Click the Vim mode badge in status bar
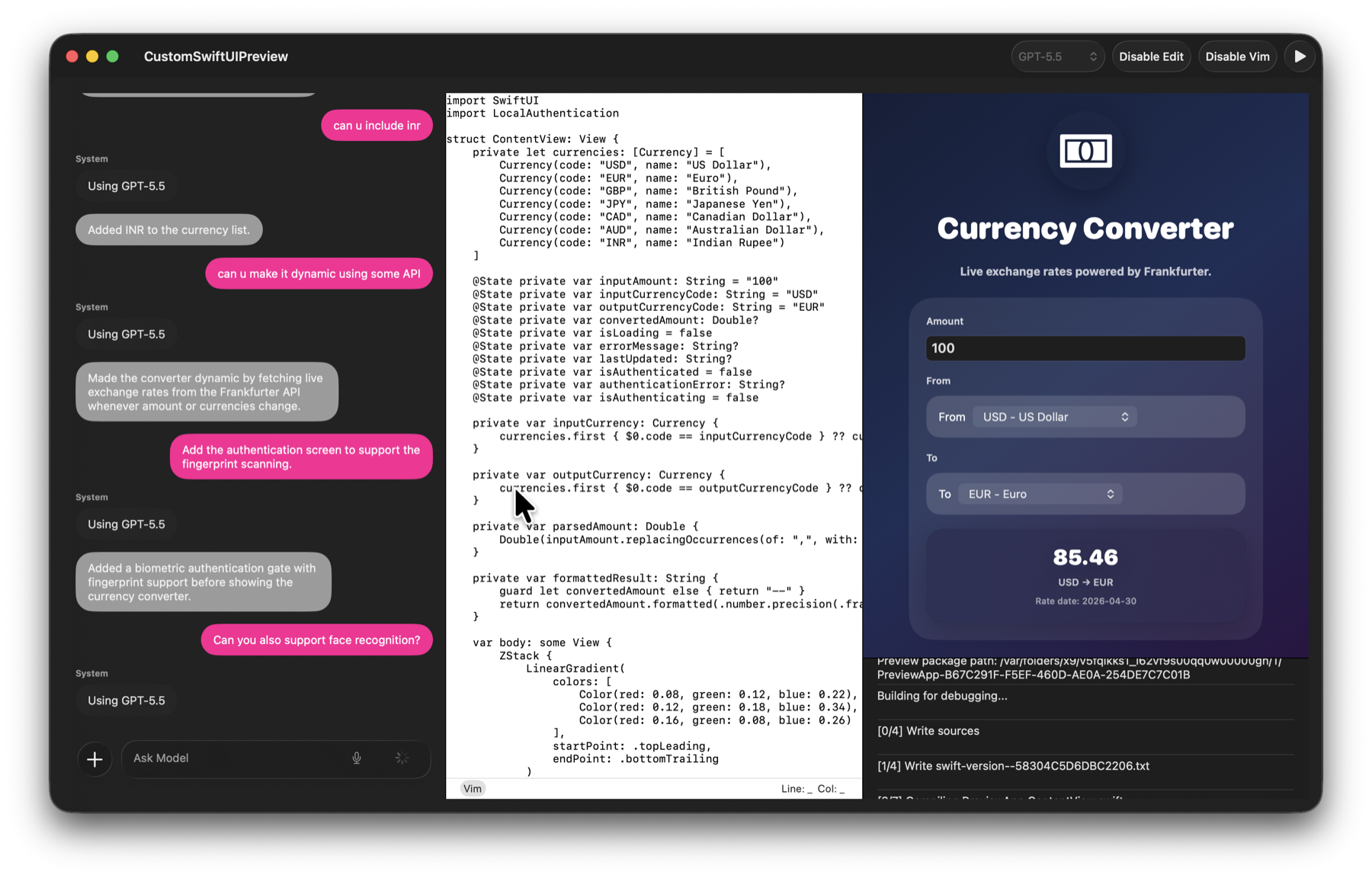Image resolution: width=1372 pixels, height=878 pixels. coord(473,789)
